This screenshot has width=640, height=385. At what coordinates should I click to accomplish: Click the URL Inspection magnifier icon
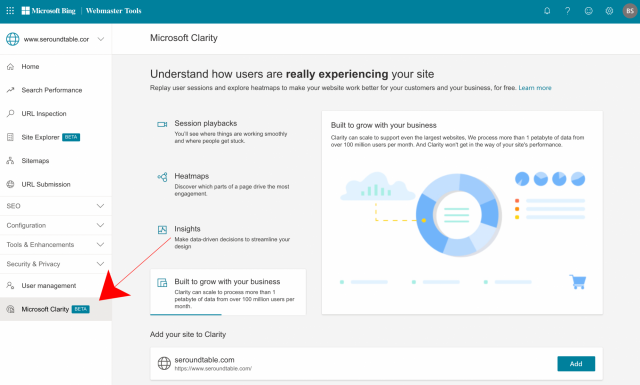click(x=10, y=113)
